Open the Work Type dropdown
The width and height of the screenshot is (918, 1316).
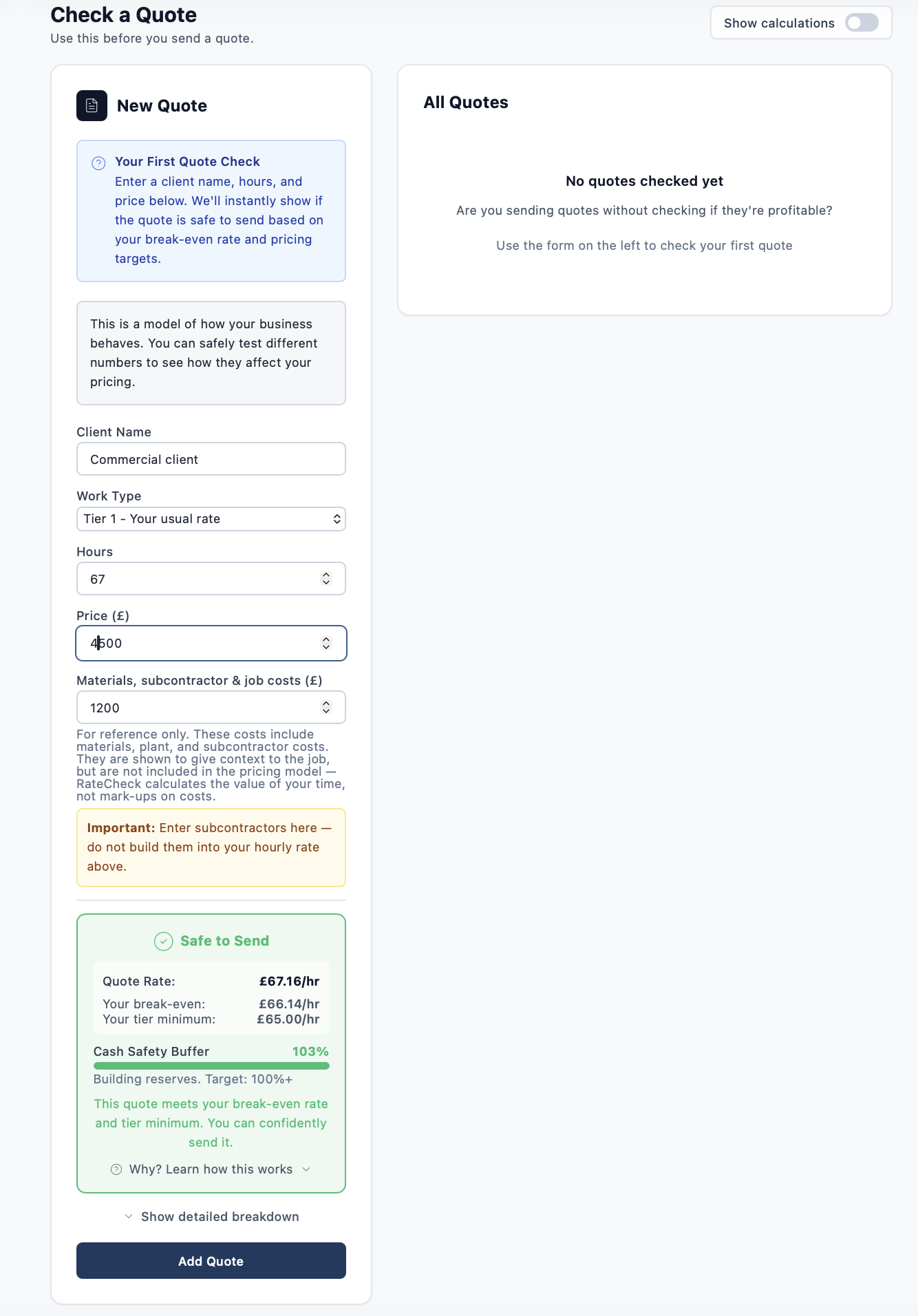point(211,518)
